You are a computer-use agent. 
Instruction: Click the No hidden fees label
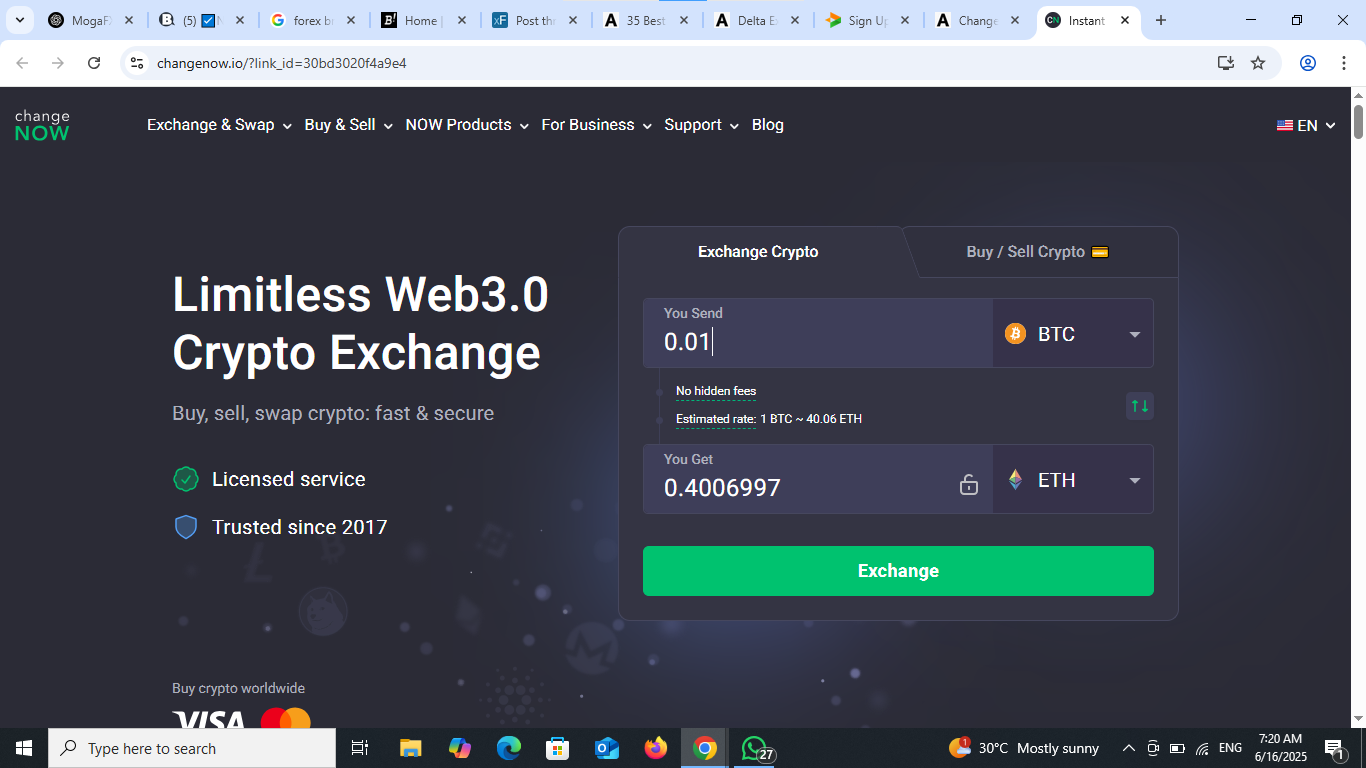pyautogui.click(x=716, y=391)
